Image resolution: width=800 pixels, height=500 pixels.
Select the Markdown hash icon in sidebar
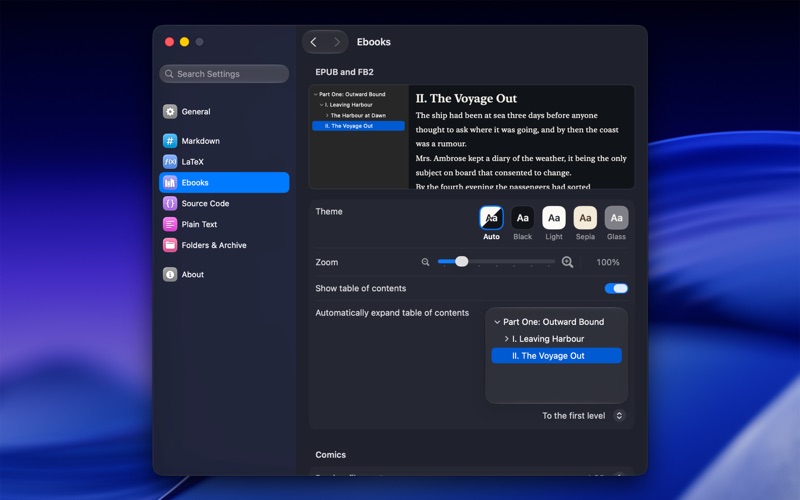click(170, 141)
